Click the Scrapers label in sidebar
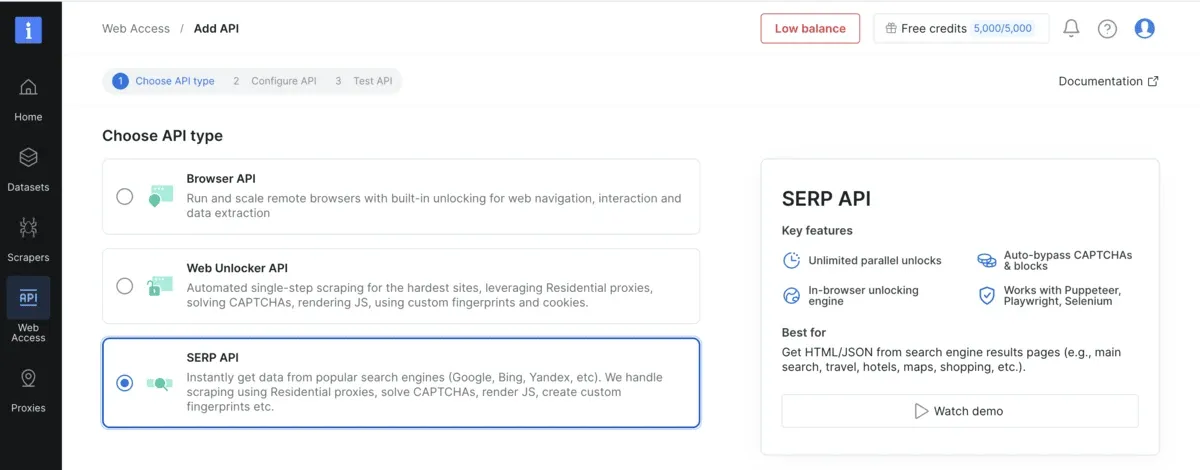1200x470 pixels. pyautogui.click(x=28, y=257)
